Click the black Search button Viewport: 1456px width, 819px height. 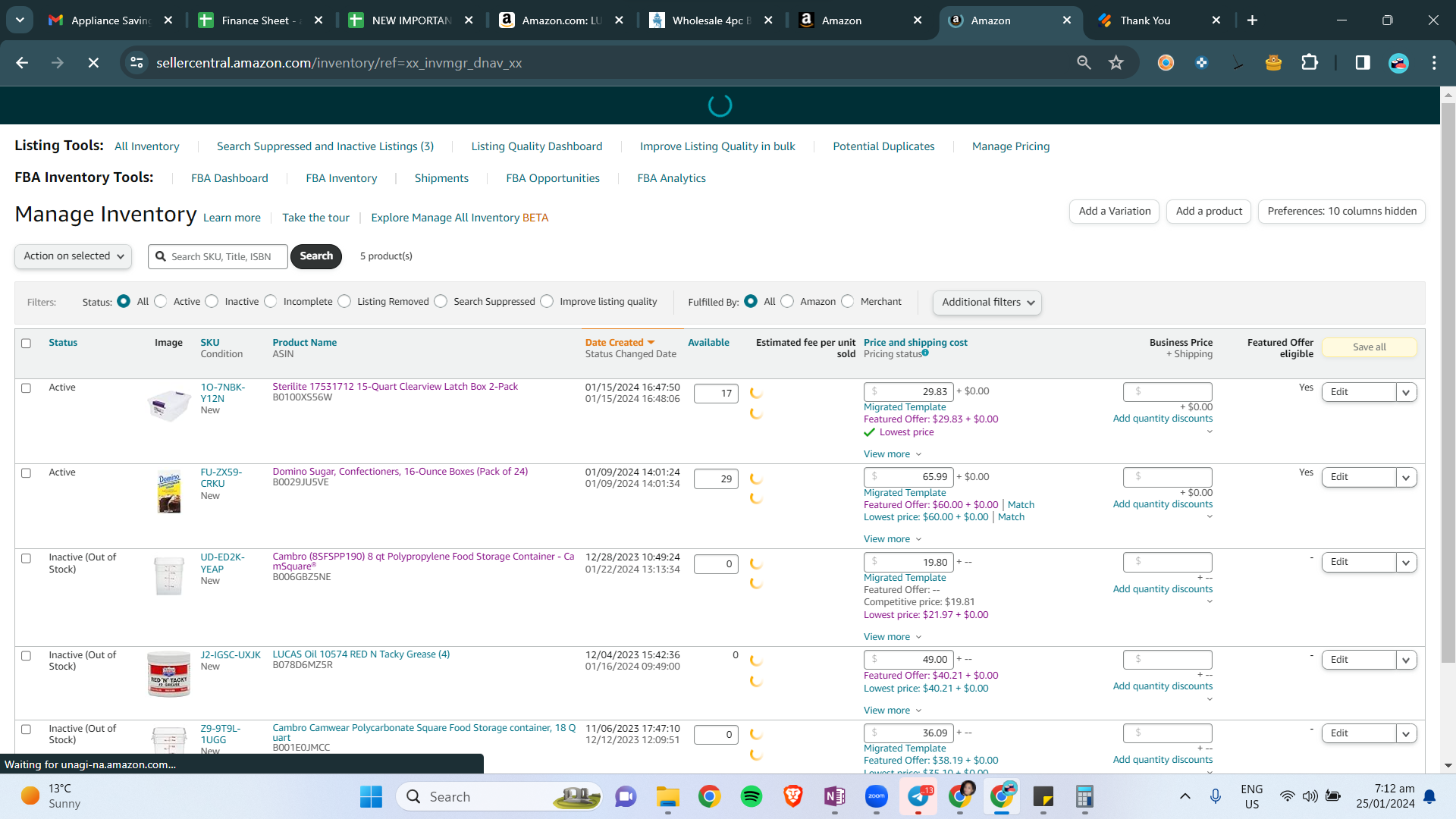coord(316,256)
